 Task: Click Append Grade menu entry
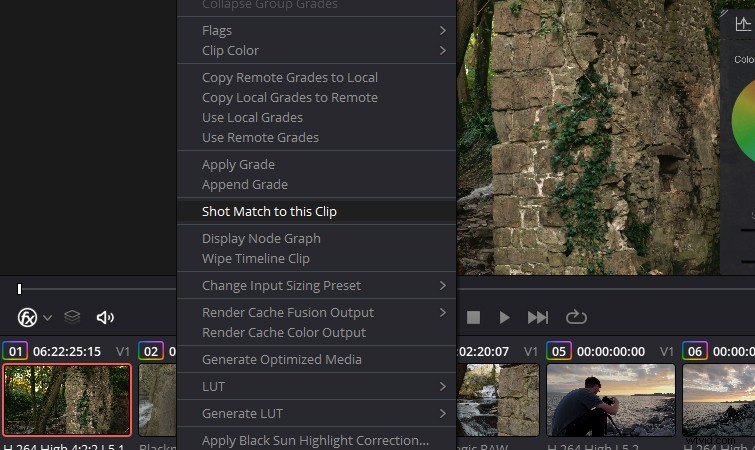tap(316, 185)
